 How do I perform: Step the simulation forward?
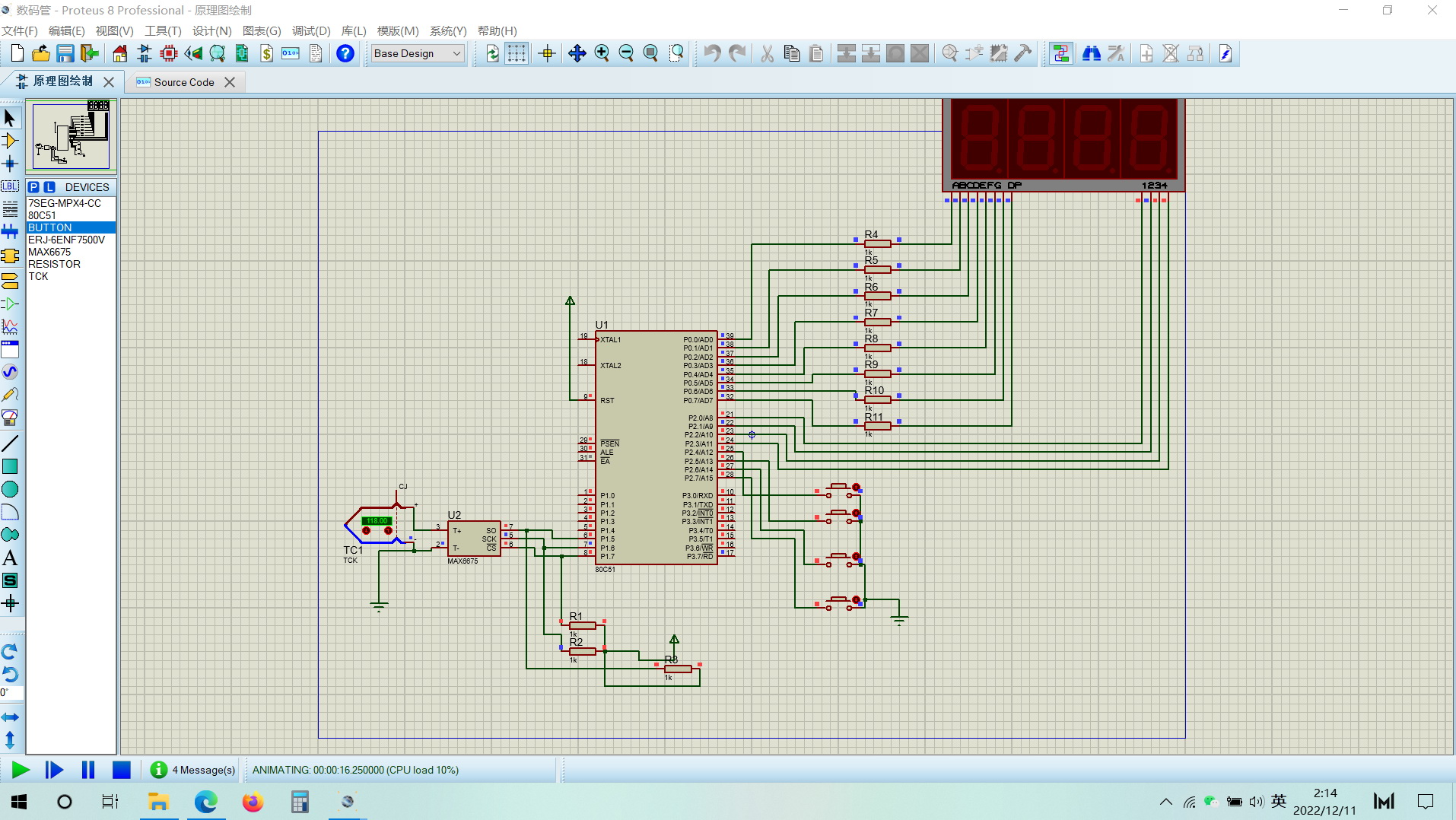(x=54, y=770)
